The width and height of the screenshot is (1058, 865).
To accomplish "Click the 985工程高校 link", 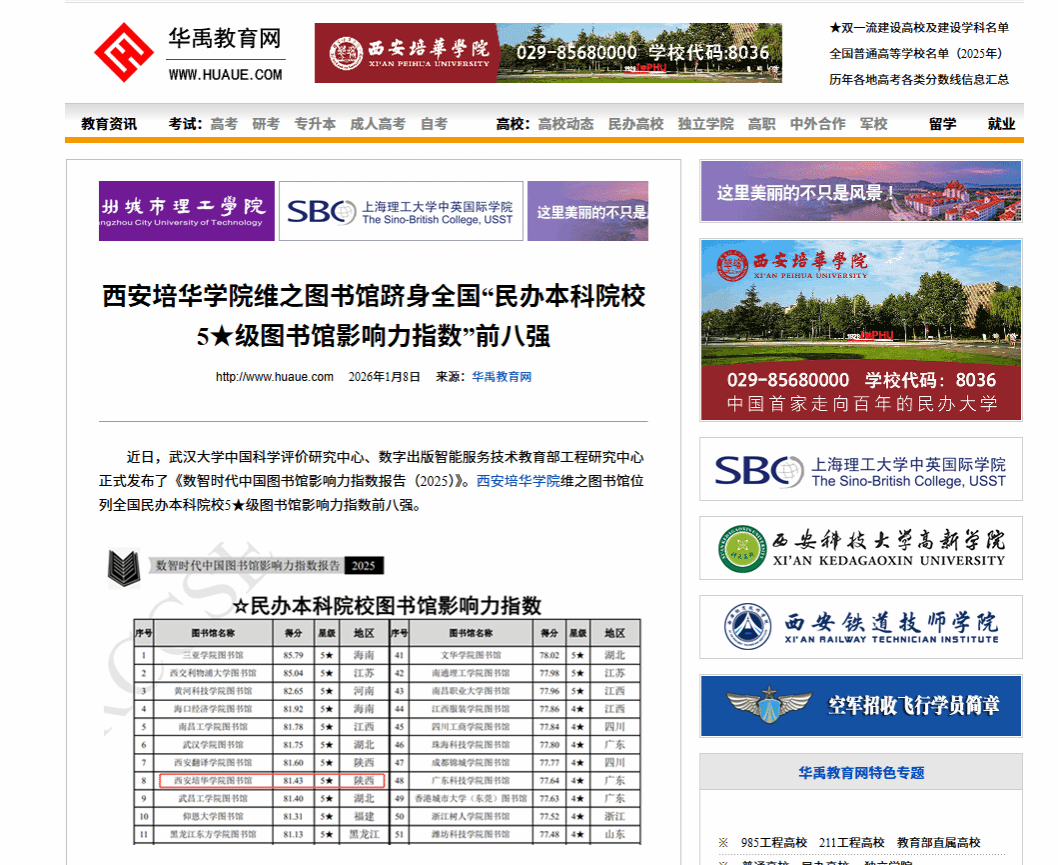I will tap(773, 843).
